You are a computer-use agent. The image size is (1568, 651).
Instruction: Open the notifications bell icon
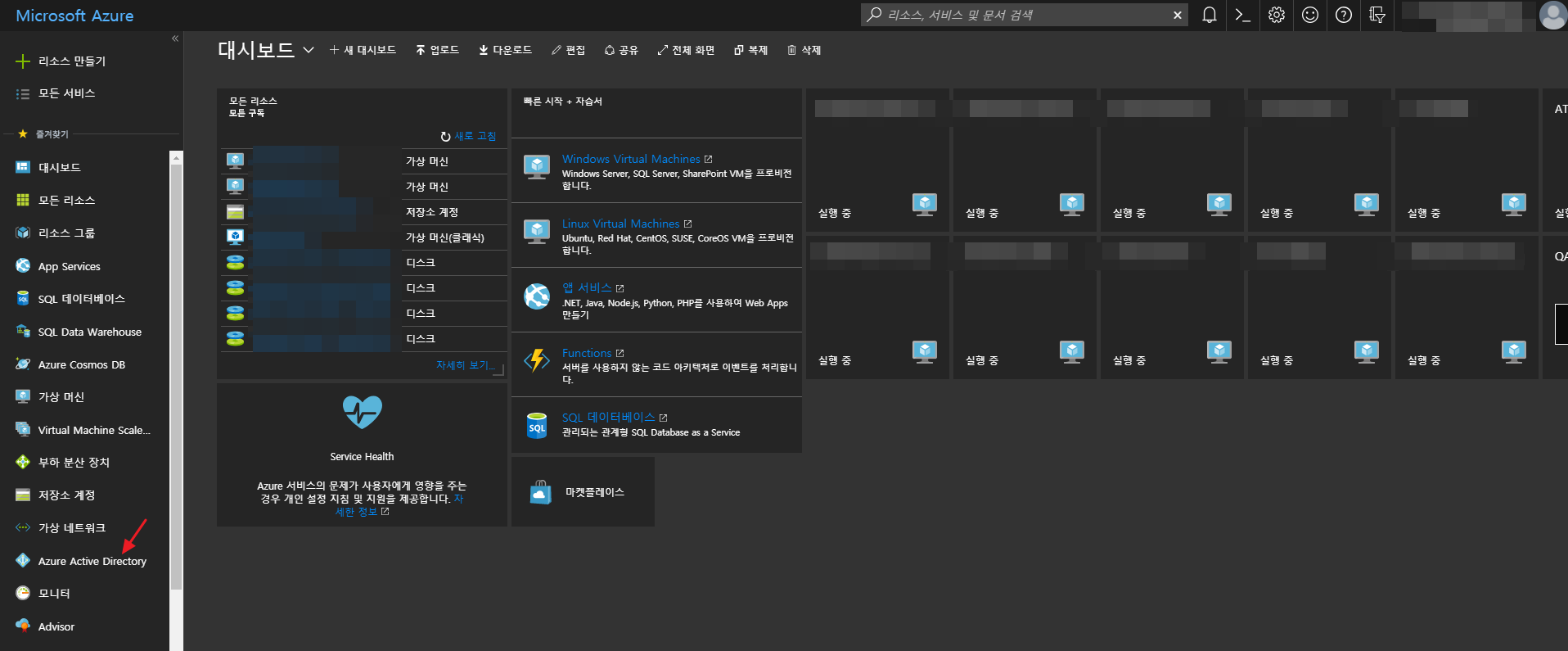pyautogui.click(x=1209, y=15)
